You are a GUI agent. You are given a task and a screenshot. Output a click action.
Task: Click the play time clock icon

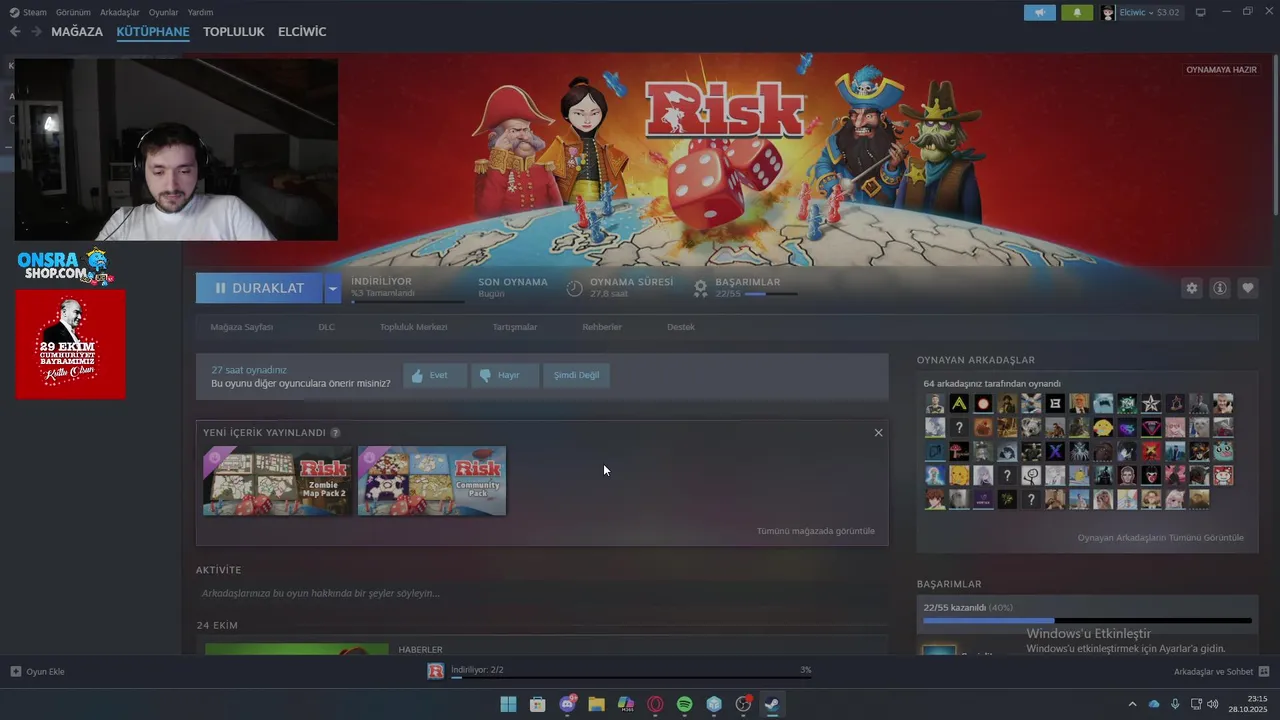click(x=574, y=288)
